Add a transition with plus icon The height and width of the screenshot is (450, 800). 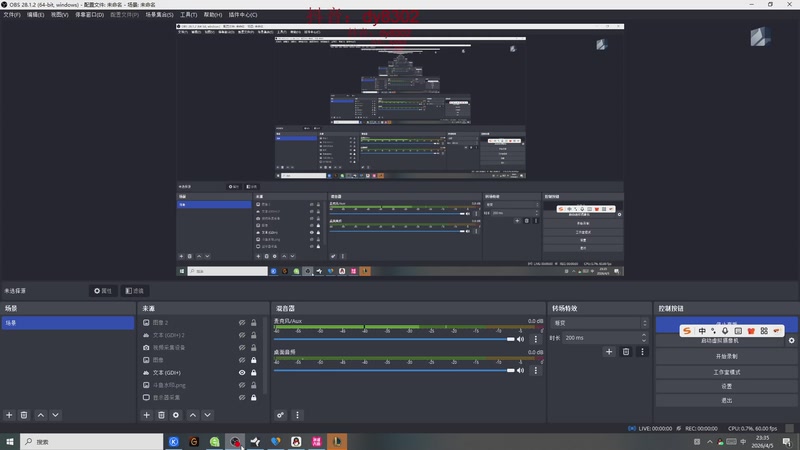click(x=609, y=352)
